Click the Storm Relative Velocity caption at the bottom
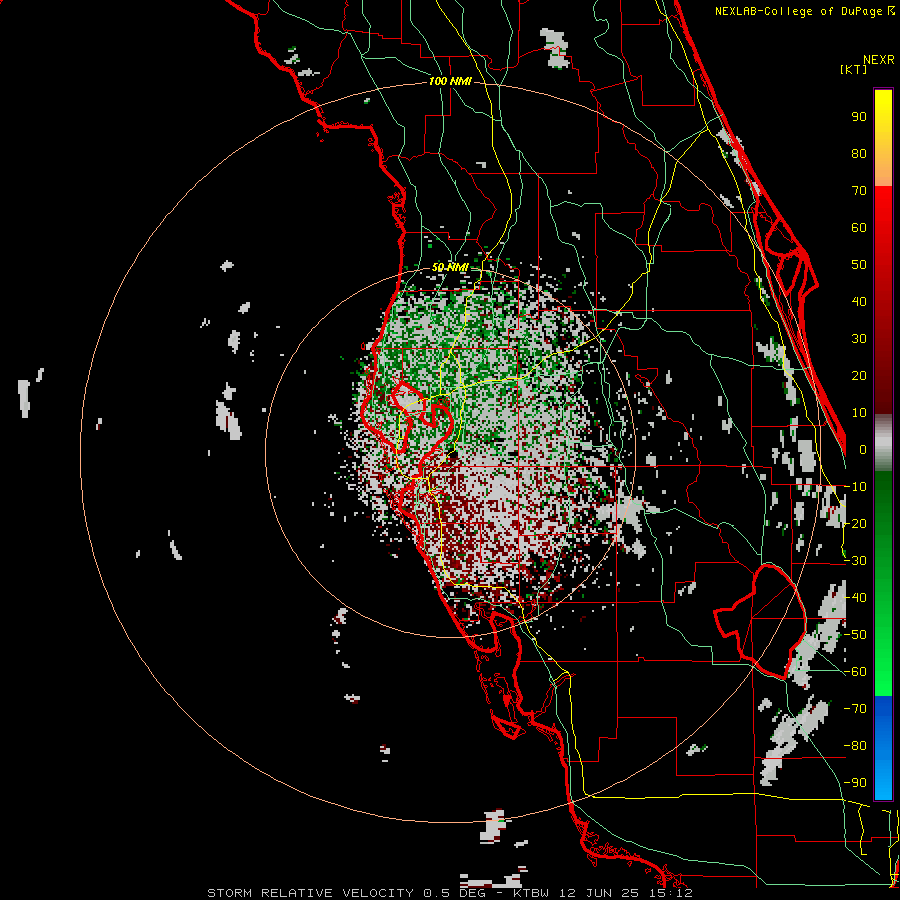Image resolution: width=900 pixels, height=900 pixels. (x=449, y=893)
